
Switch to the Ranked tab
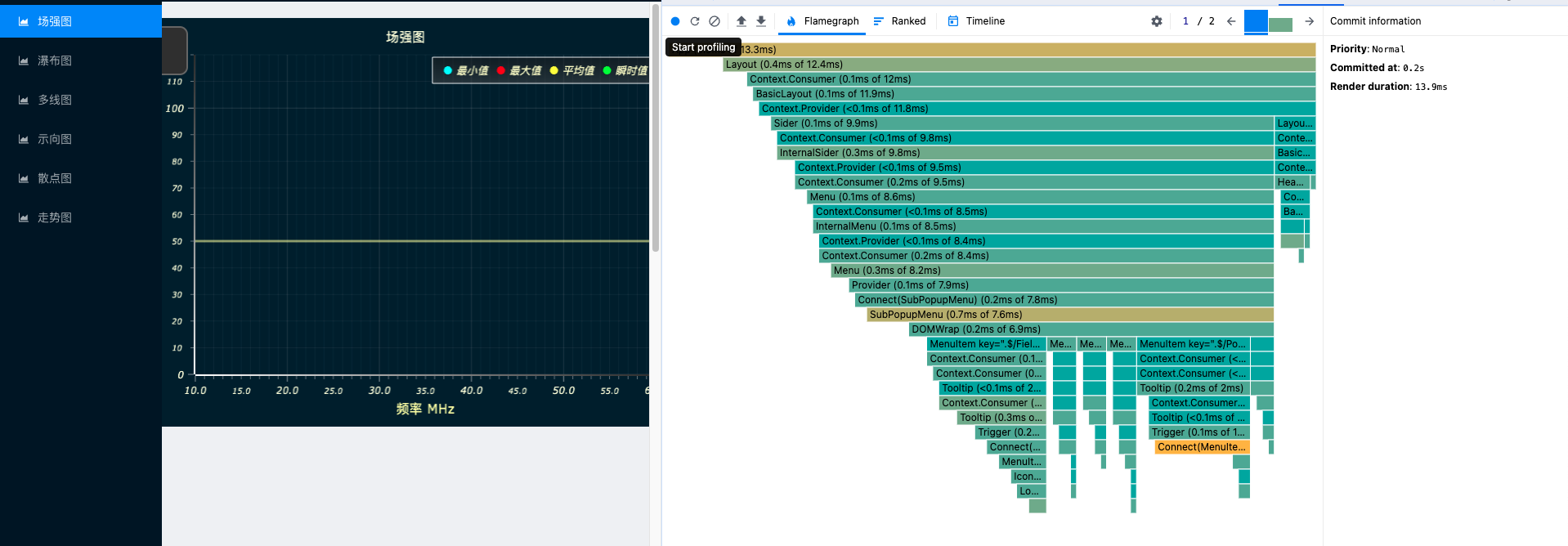tap(899, 21)
